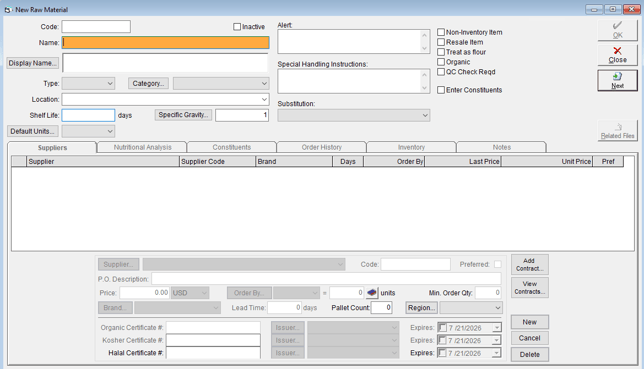Open the USD currency dropdown
The image size is (644, 369).
click(x=190, y=293)
